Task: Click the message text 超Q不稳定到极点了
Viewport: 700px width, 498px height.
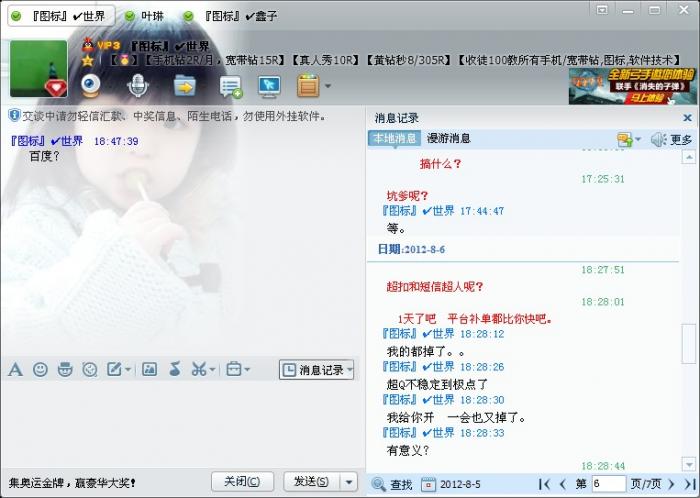Action: tap(437, 384)
